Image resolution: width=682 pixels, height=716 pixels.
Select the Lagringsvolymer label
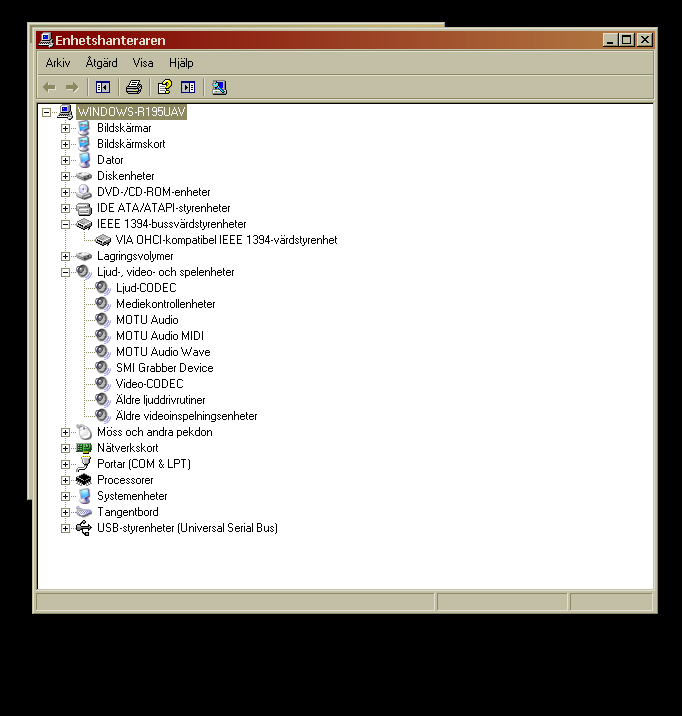click(135, 256)
